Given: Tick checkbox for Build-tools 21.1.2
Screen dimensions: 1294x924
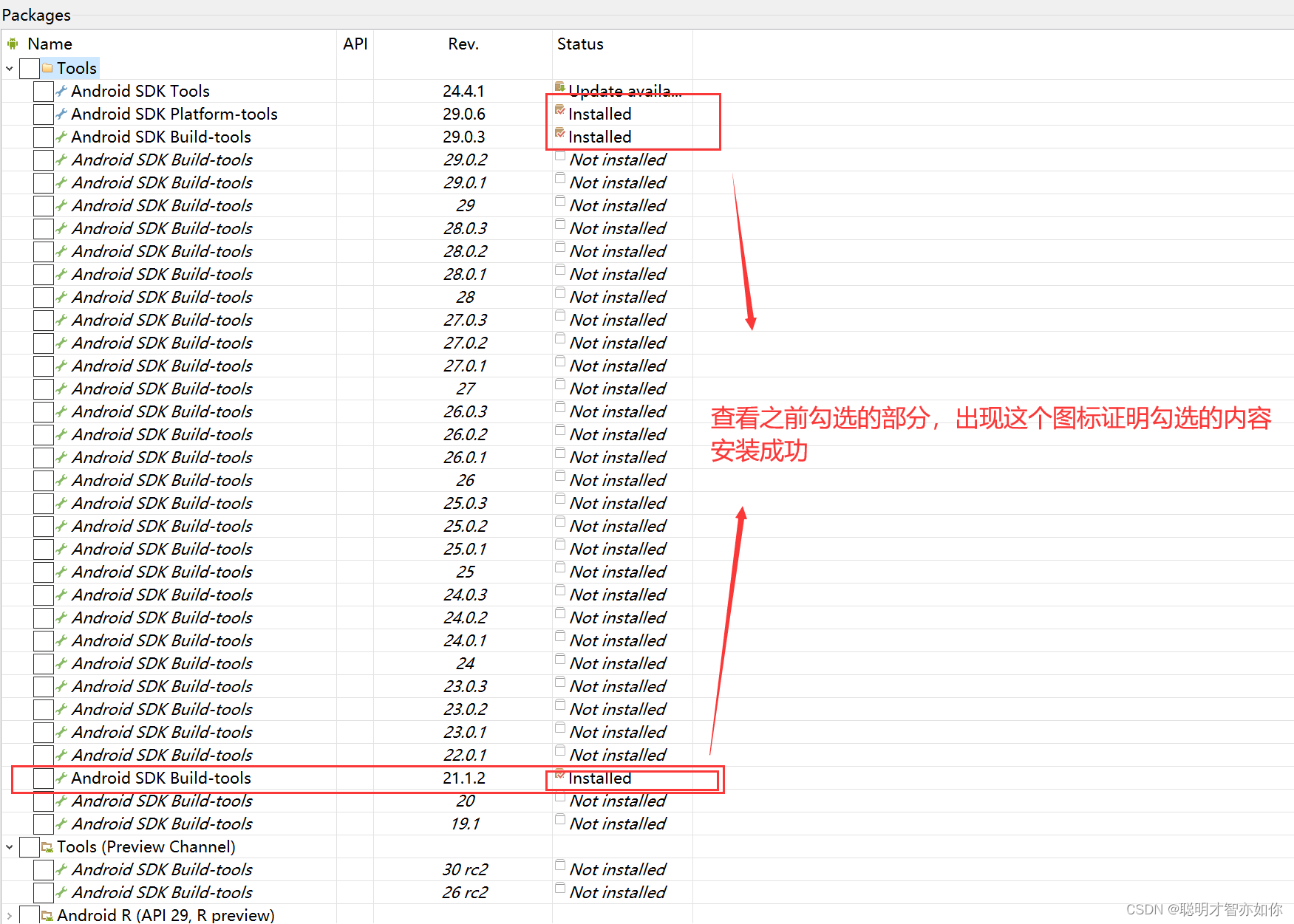Looking at the screenshot, I should pyautogui.click(x=44, y=778).
